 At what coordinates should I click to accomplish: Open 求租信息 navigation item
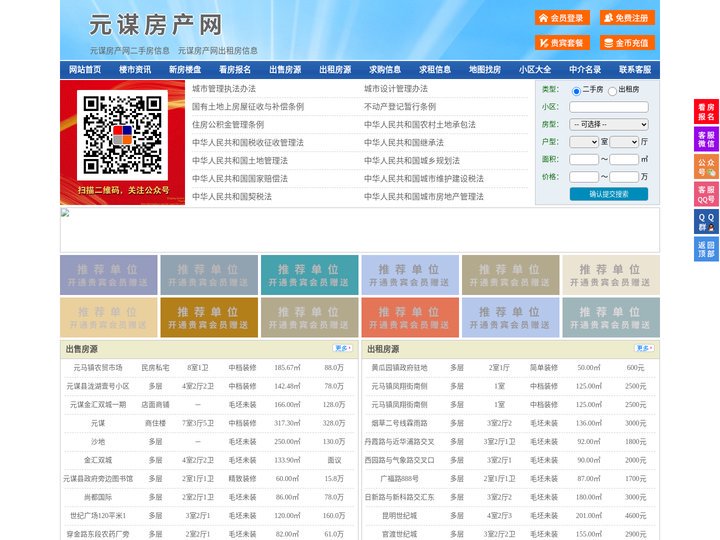pyautogui.click(x=435, y=70)
